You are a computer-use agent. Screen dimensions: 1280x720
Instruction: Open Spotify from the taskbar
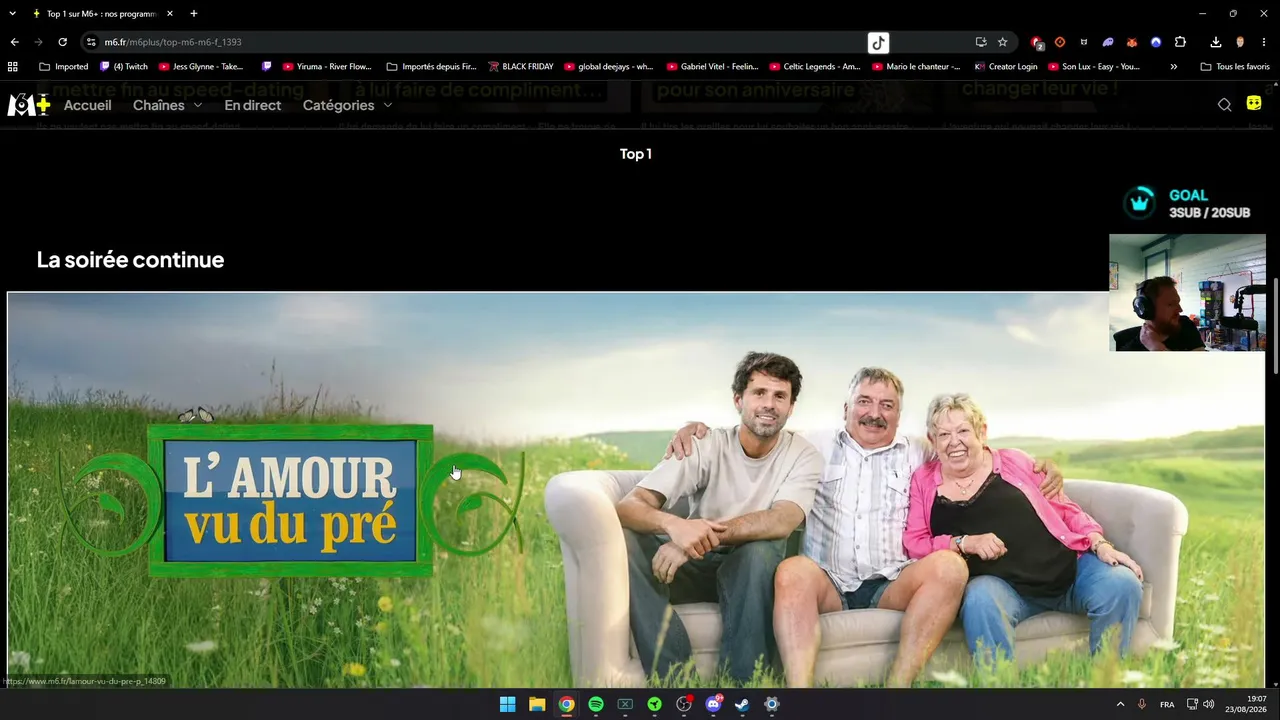tap(596, 704)
